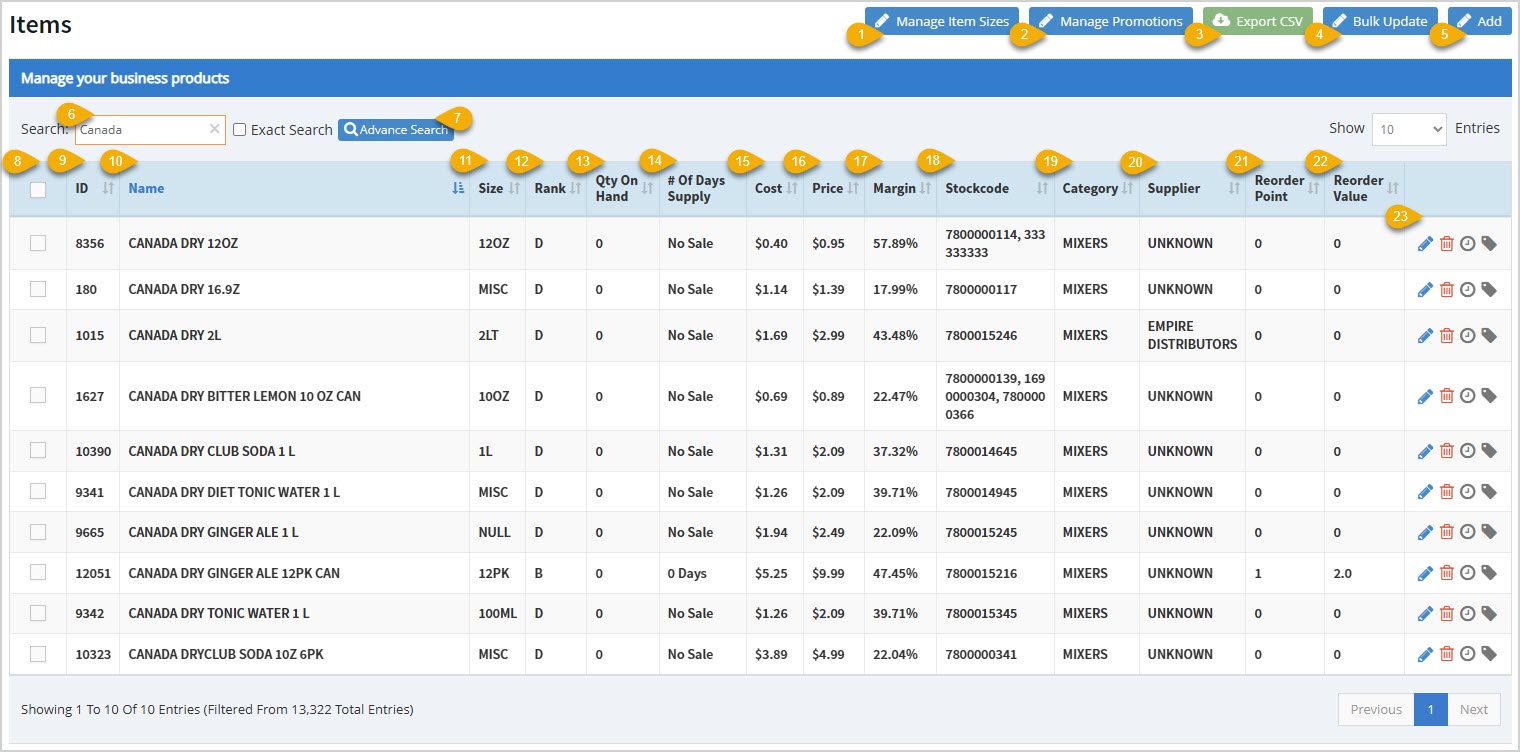This screenshot has height=752, width=1520.
Task: Open history for CANADA DRY CLUB SODA 1 L
Action: (x=1467, y=451)
